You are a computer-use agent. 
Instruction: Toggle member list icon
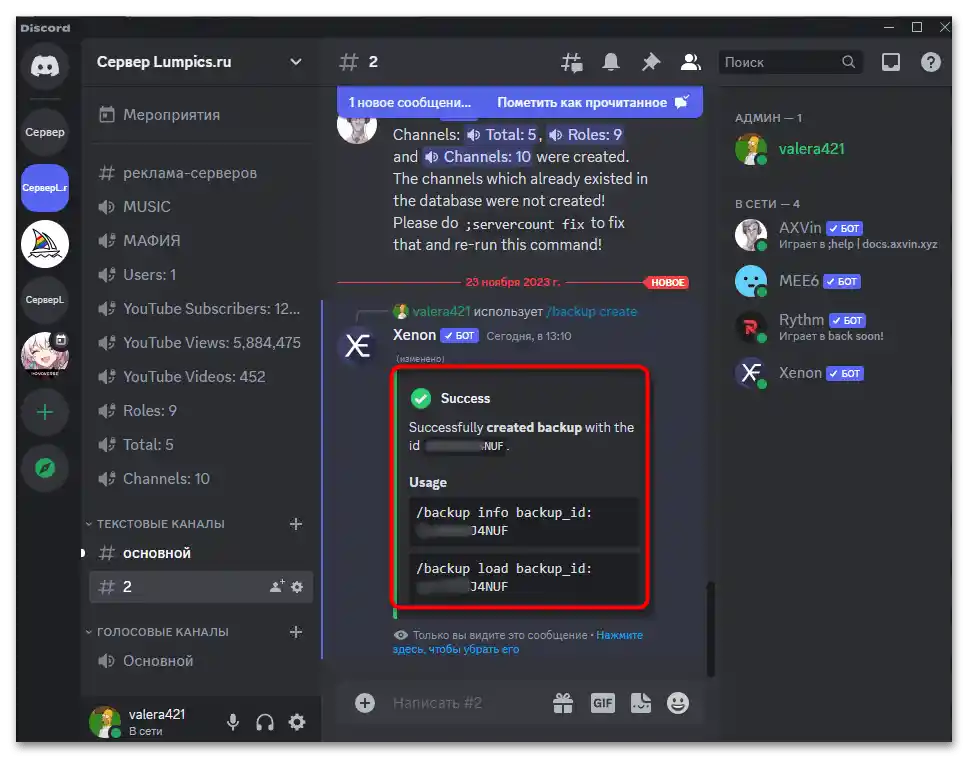[x=690, y=62]
